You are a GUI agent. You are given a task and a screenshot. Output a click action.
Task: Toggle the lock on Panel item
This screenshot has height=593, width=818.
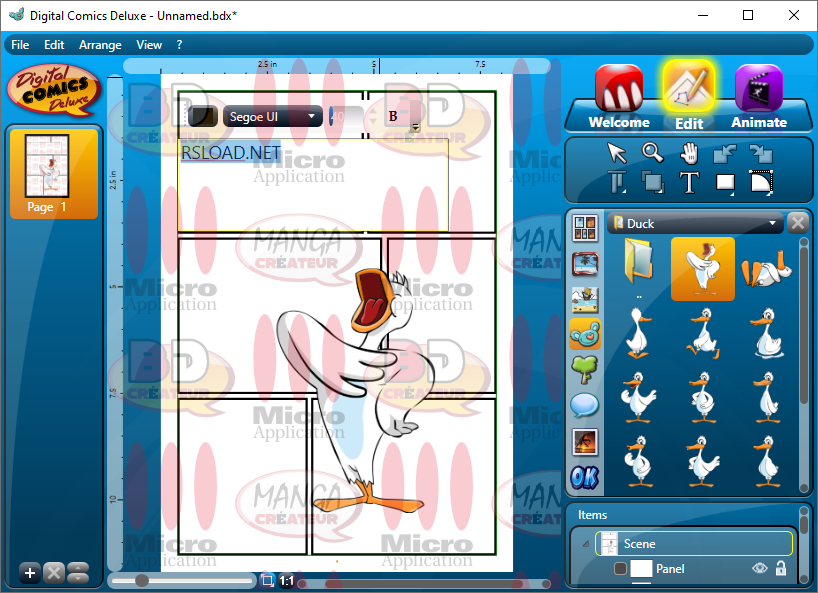click(x=781, y=568)
